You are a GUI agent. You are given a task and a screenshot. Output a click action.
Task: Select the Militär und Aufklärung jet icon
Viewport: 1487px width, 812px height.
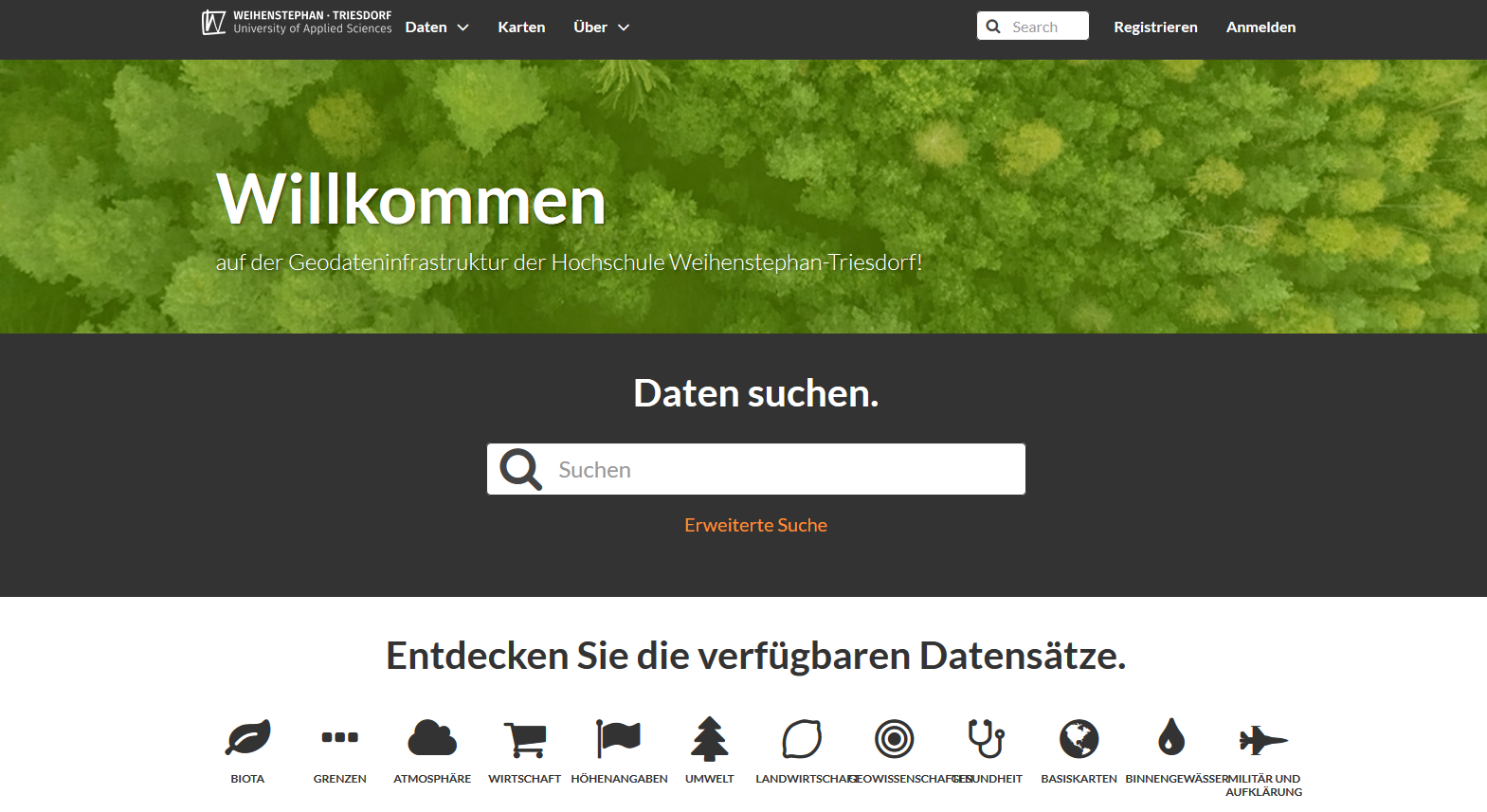(x=1263, y=740)
